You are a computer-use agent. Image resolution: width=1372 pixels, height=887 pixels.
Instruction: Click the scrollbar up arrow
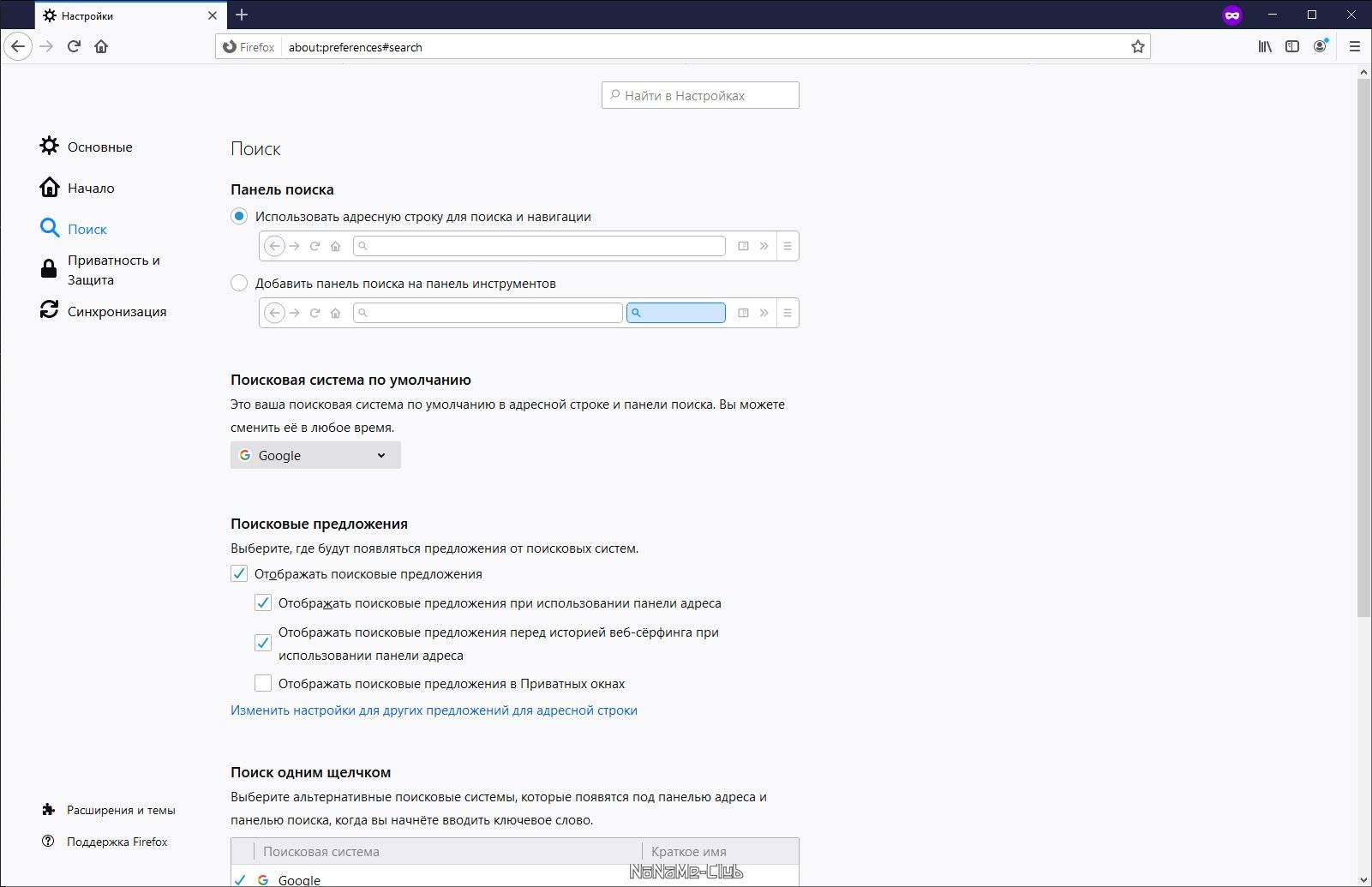(1363, 73)
